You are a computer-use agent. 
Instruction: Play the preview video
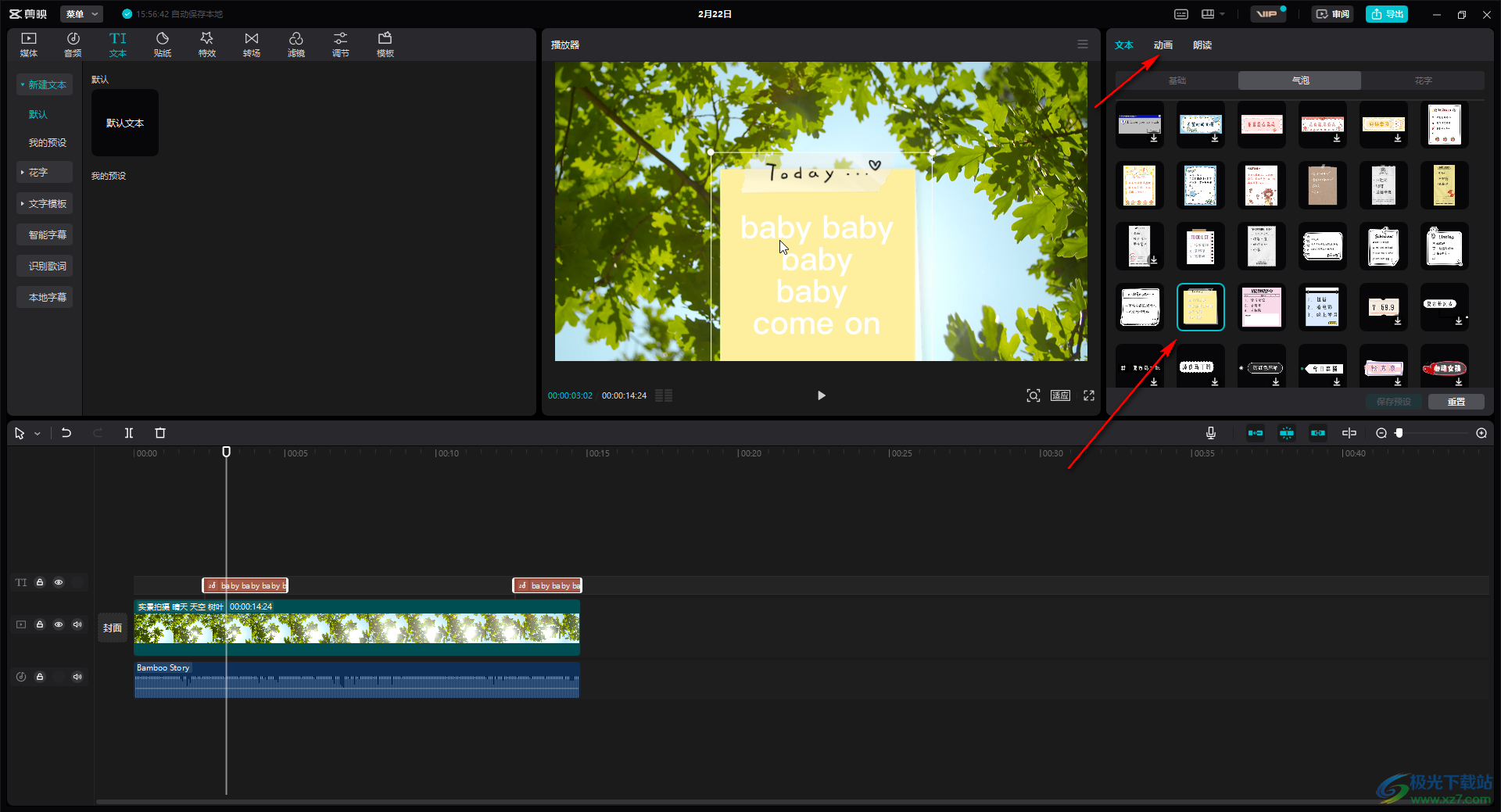(821, 395)
